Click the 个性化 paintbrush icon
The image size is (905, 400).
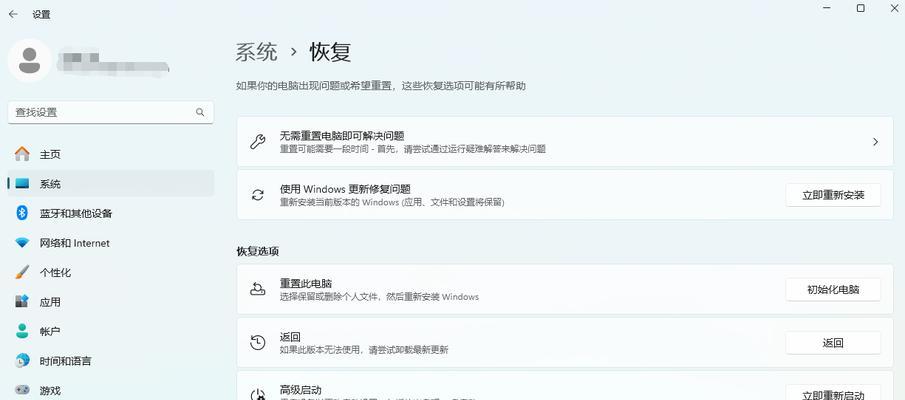click(22, 272)
